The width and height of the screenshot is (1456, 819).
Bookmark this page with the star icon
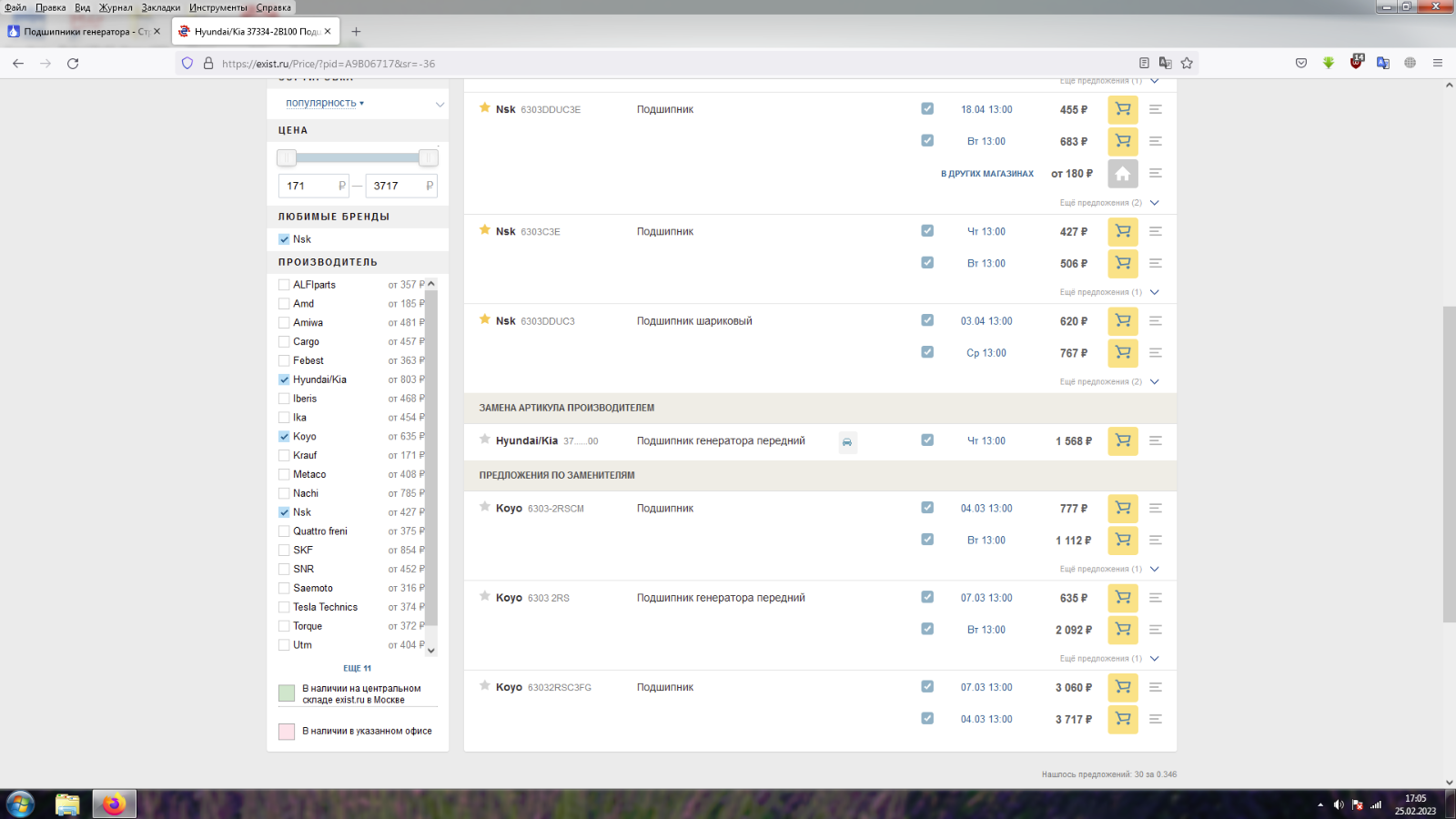click(1187, 63)
